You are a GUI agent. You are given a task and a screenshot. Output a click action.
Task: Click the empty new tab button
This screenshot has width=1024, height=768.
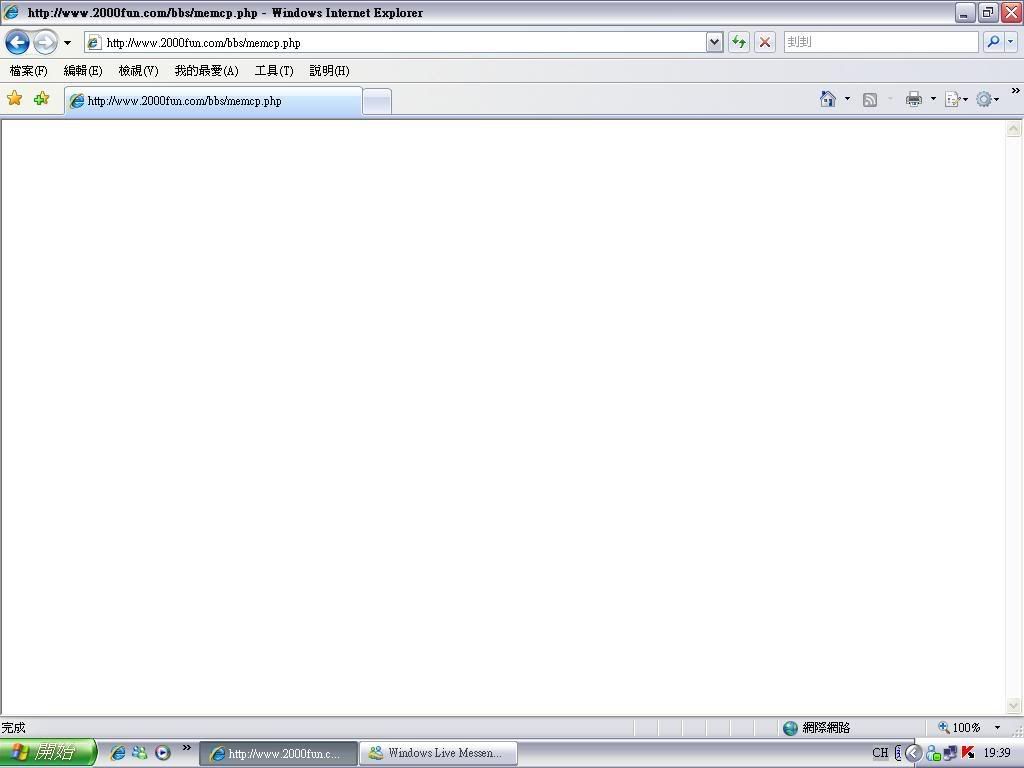tap(376, 101)
